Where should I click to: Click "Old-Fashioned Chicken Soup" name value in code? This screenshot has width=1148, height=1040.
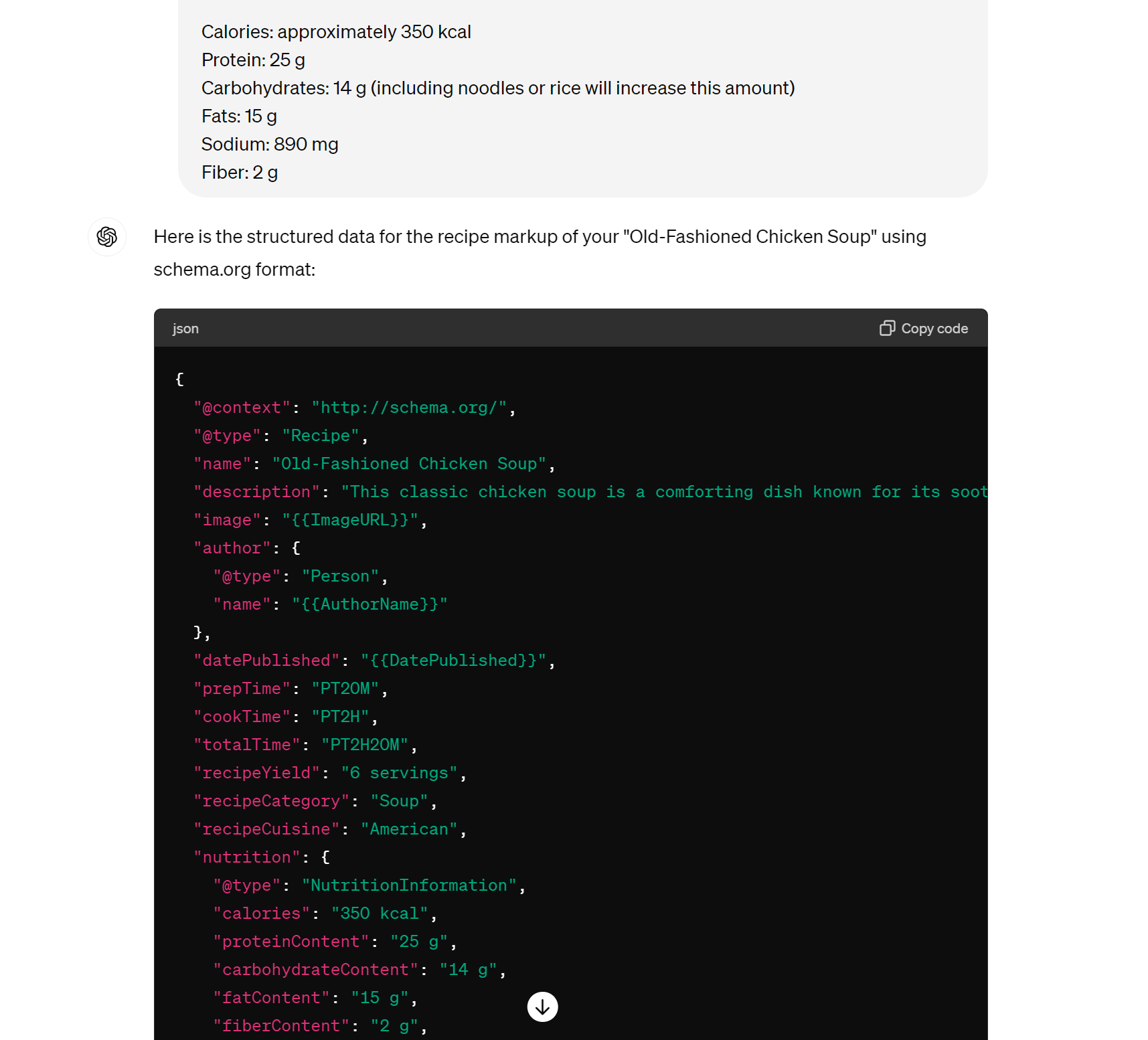pyautogui.click(x=408, y=464)
